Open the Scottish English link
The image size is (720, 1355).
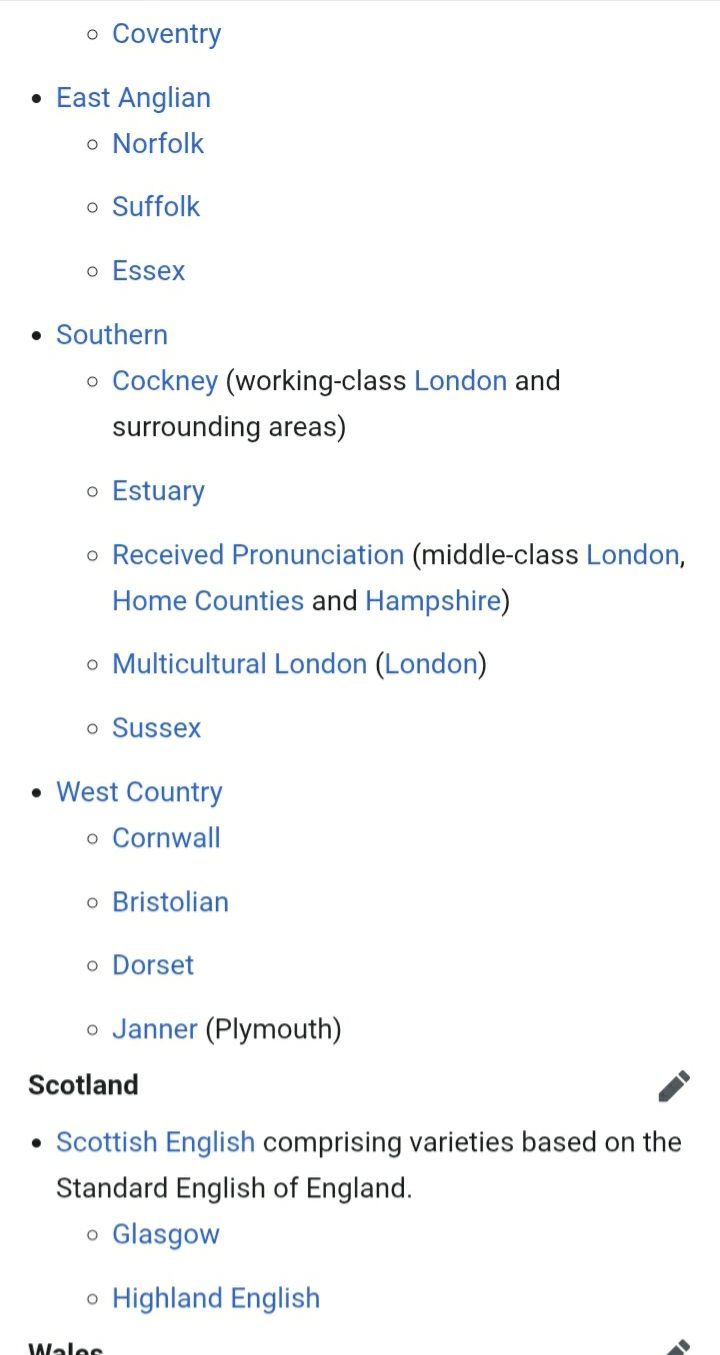tap(156, 1143)
